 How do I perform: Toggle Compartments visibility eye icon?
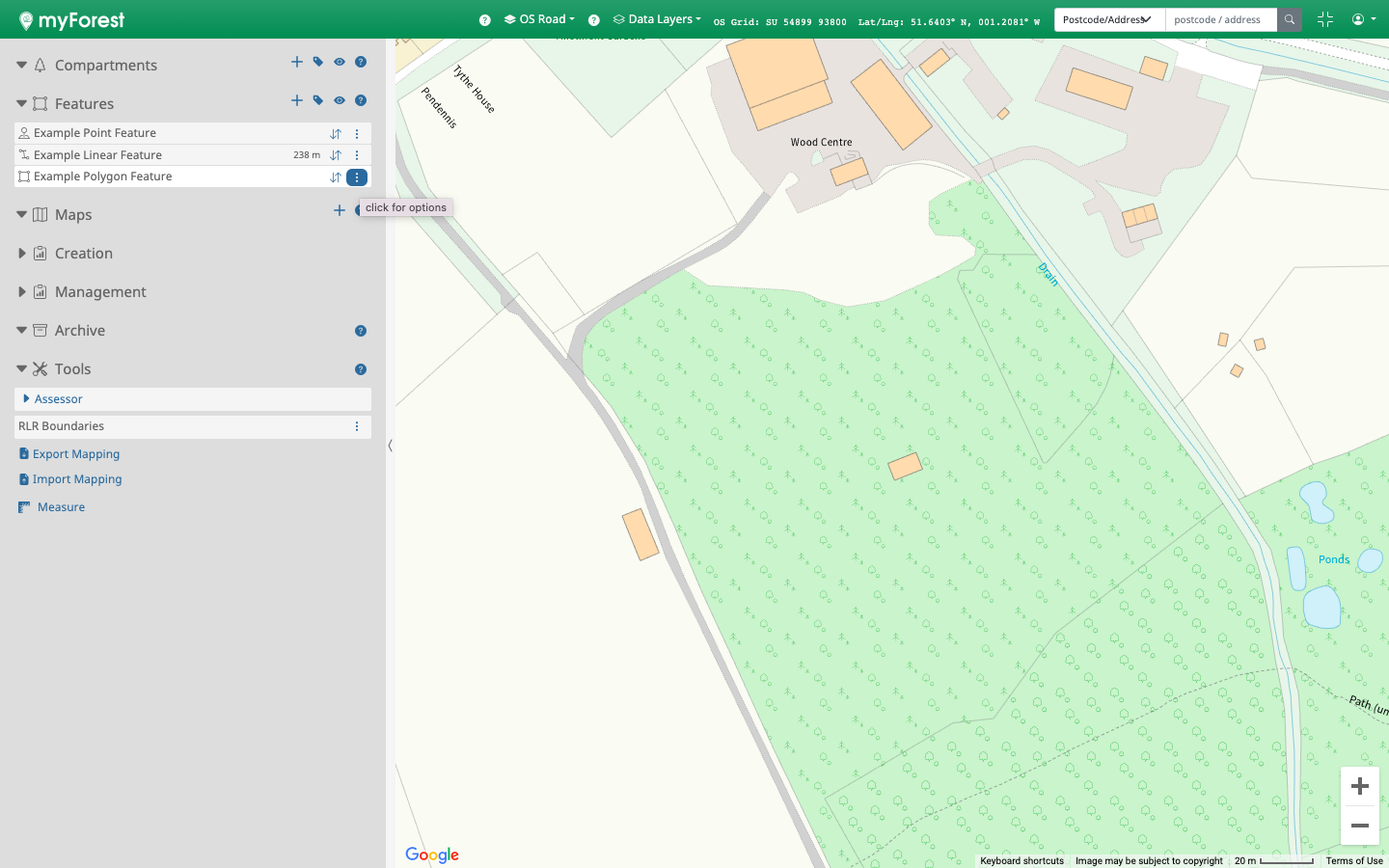[340, 62]
